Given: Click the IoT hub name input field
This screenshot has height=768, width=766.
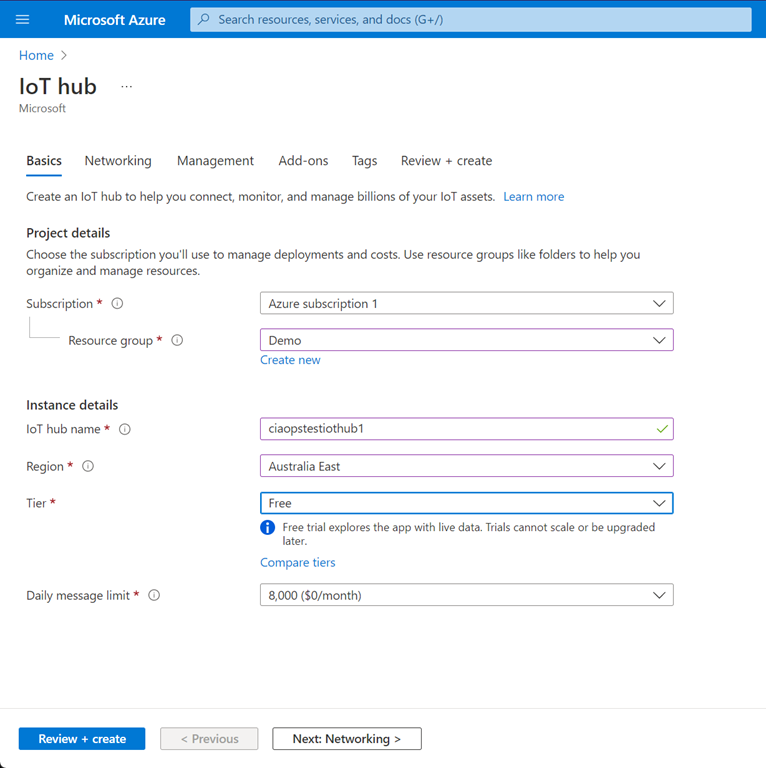Looking at the screenshot, I should [455, 429].
